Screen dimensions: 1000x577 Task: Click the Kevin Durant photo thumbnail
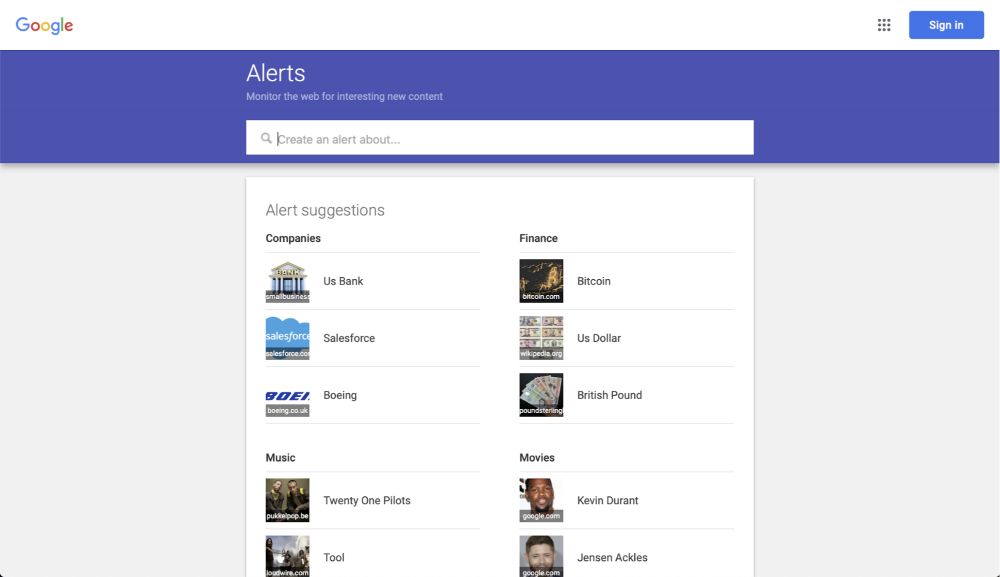541,500
